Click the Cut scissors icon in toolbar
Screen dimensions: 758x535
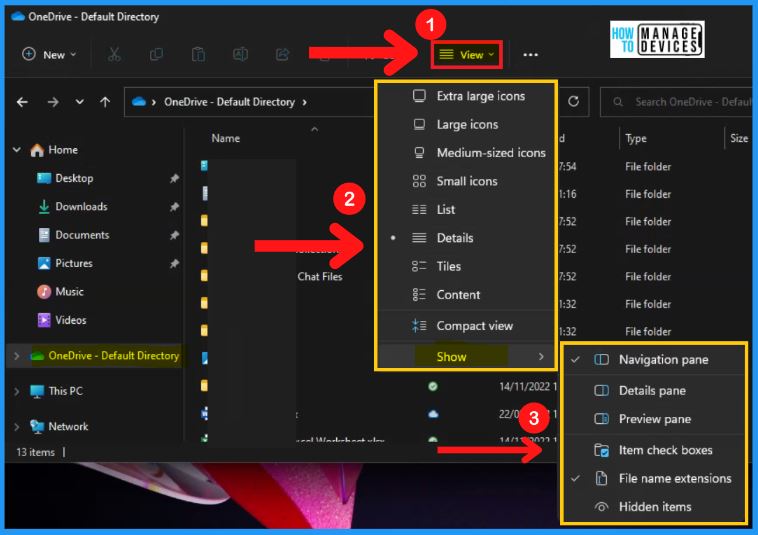[x=114, y=55]
